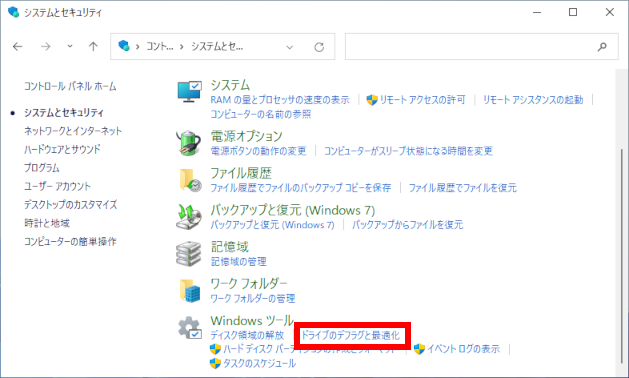Open the 電源オプション battery icon
629x378 pixels.
(x=189, y=142)
